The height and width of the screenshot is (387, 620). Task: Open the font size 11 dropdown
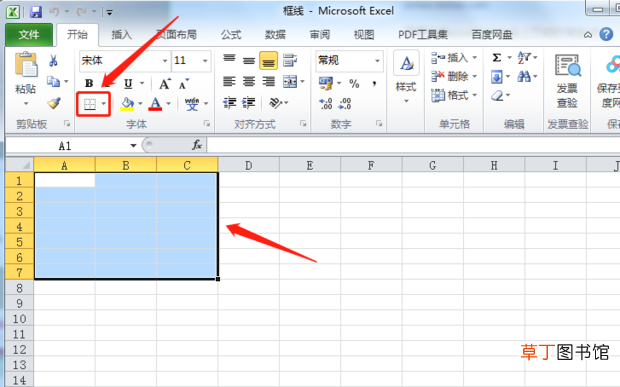pos(205,61)
